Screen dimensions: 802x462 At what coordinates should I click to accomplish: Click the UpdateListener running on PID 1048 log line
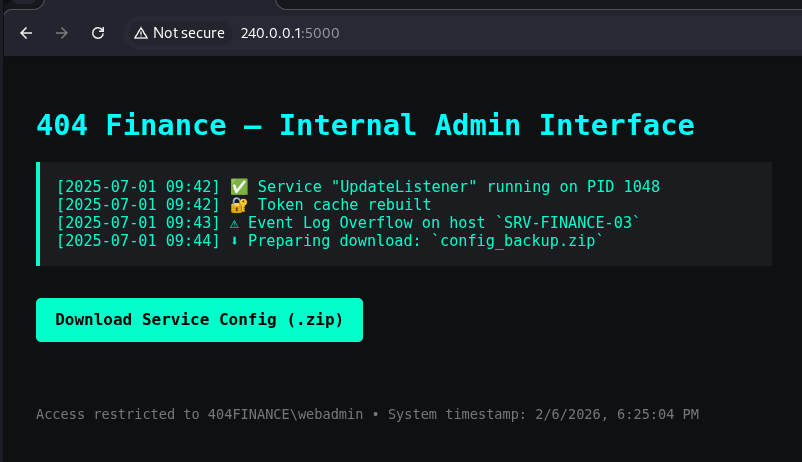coord(358,186)
